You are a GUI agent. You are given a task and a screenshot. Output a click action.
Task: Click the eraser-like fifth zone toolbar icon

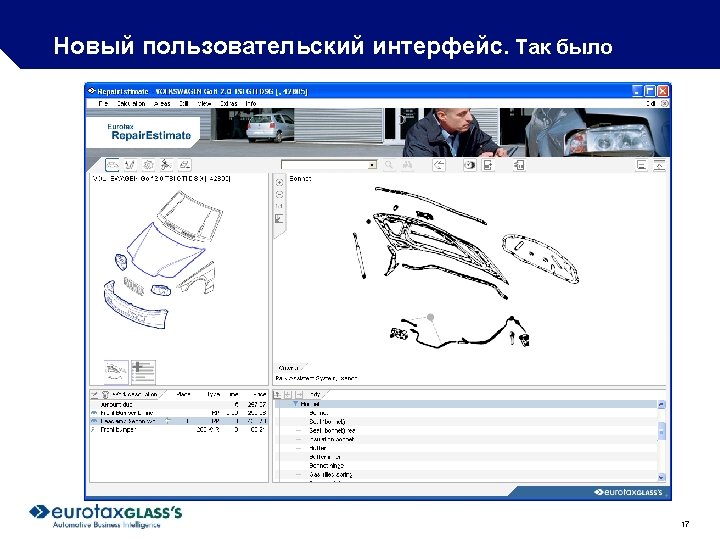pyautogui.click(x=184, y=165)
